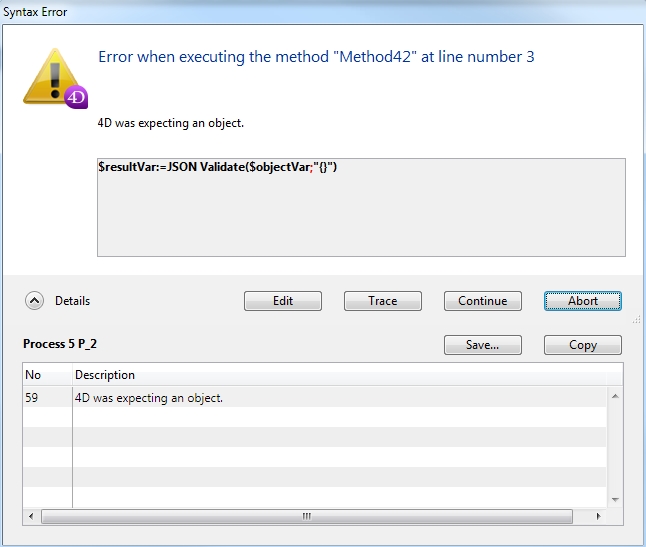Copy the error details
The width and height of the screenshot is (646, 547).
[x=582, y=345]
